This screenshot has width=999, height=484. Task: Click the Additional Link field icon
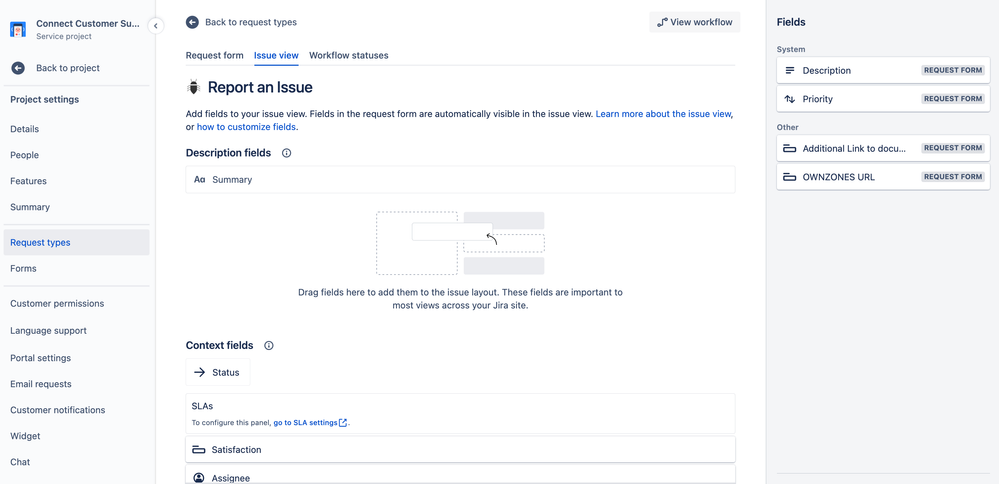(x=790, y=148)
